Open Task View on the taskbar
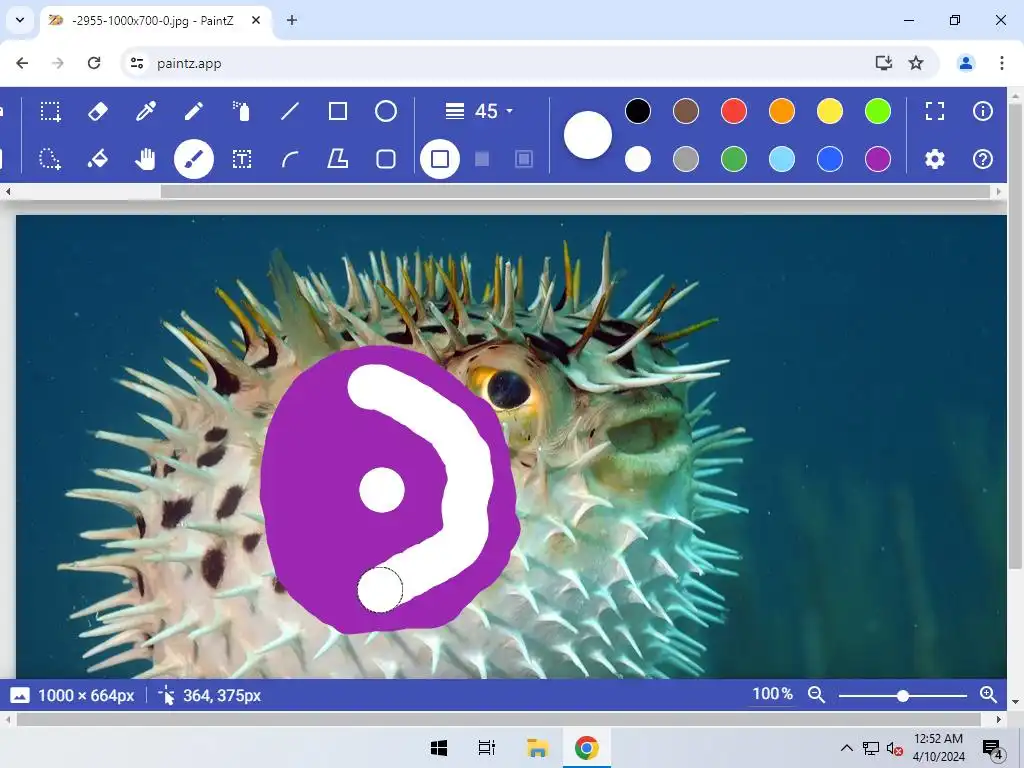The image size is (1024, 768). (487, 748)
